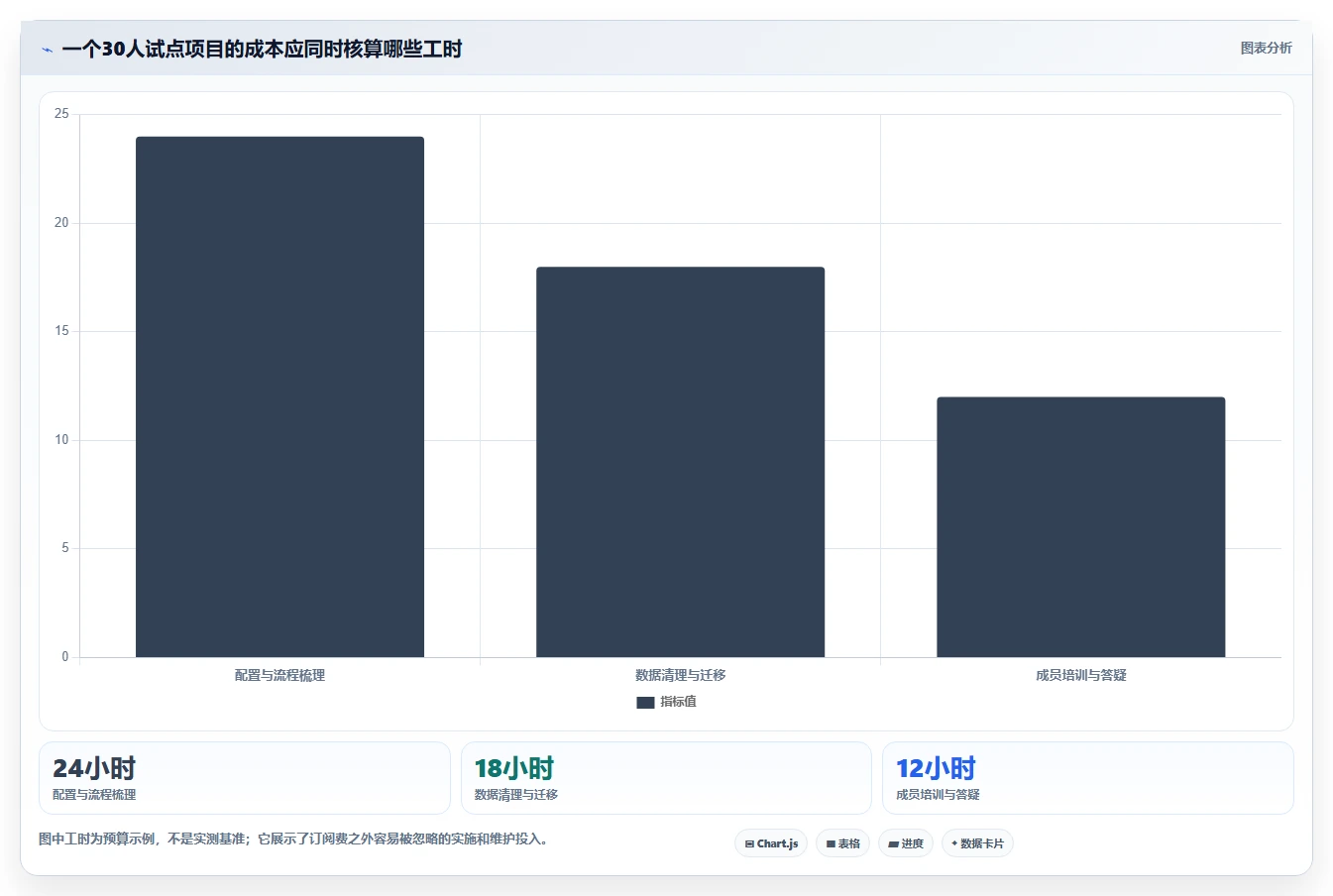Click the 配置与流程梳理 x-axis label
The image size is (1333, 896).
point(279,675)
